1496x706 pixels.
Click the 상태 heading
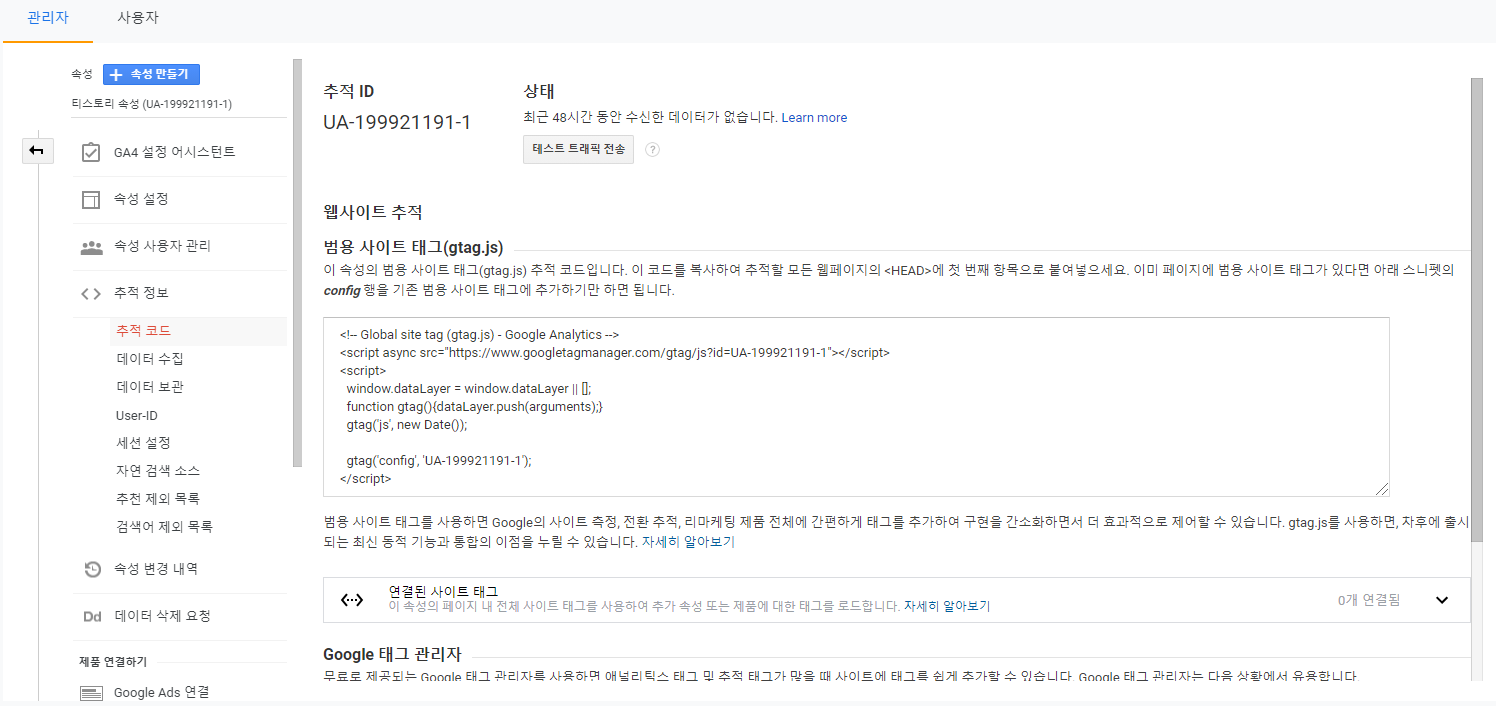[539, 91]
